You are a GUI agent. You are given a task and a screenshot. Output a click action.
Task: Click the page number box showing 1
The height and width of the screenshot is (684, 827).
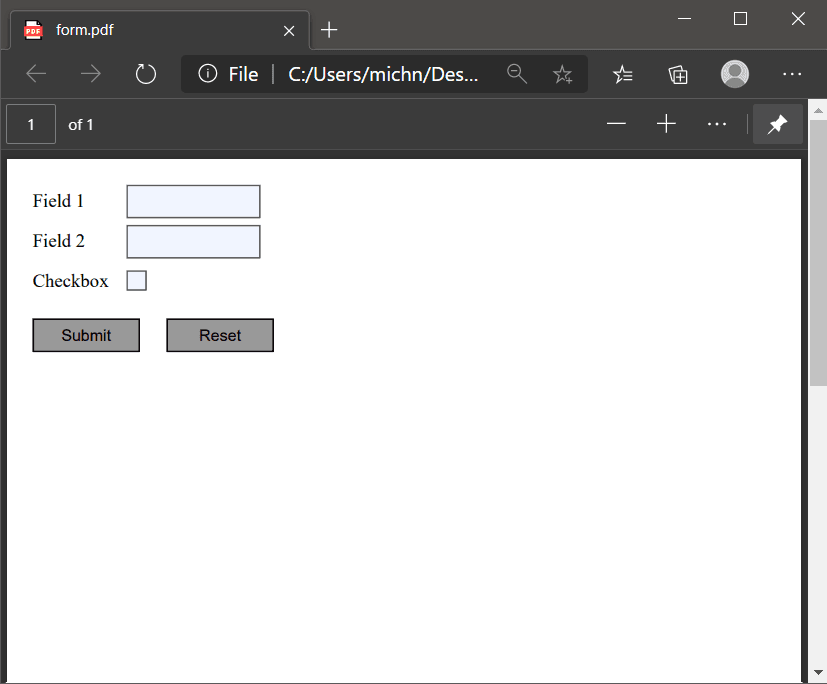coord(30,123)
